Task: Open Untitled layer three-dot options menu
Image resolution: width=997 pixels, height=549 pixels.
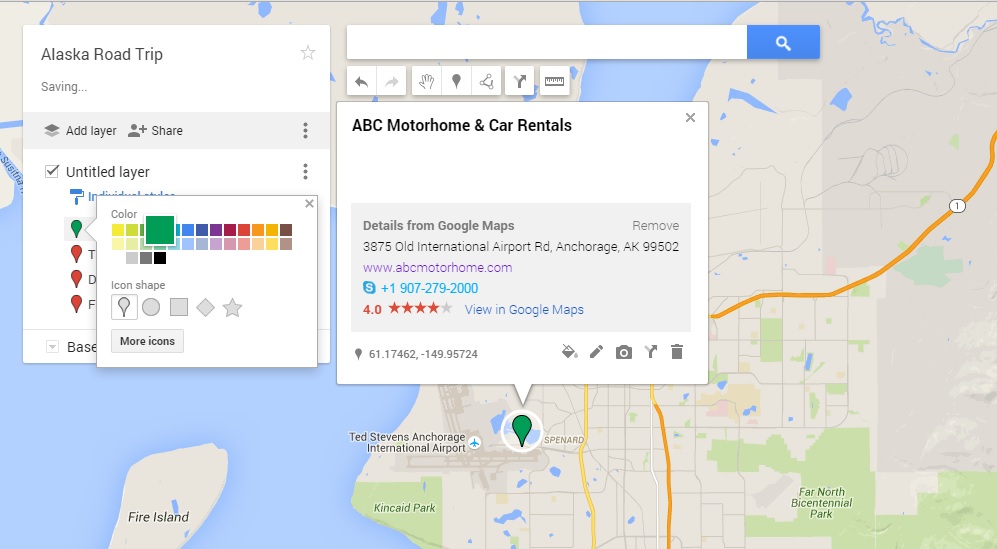Action: coord(306,171)
